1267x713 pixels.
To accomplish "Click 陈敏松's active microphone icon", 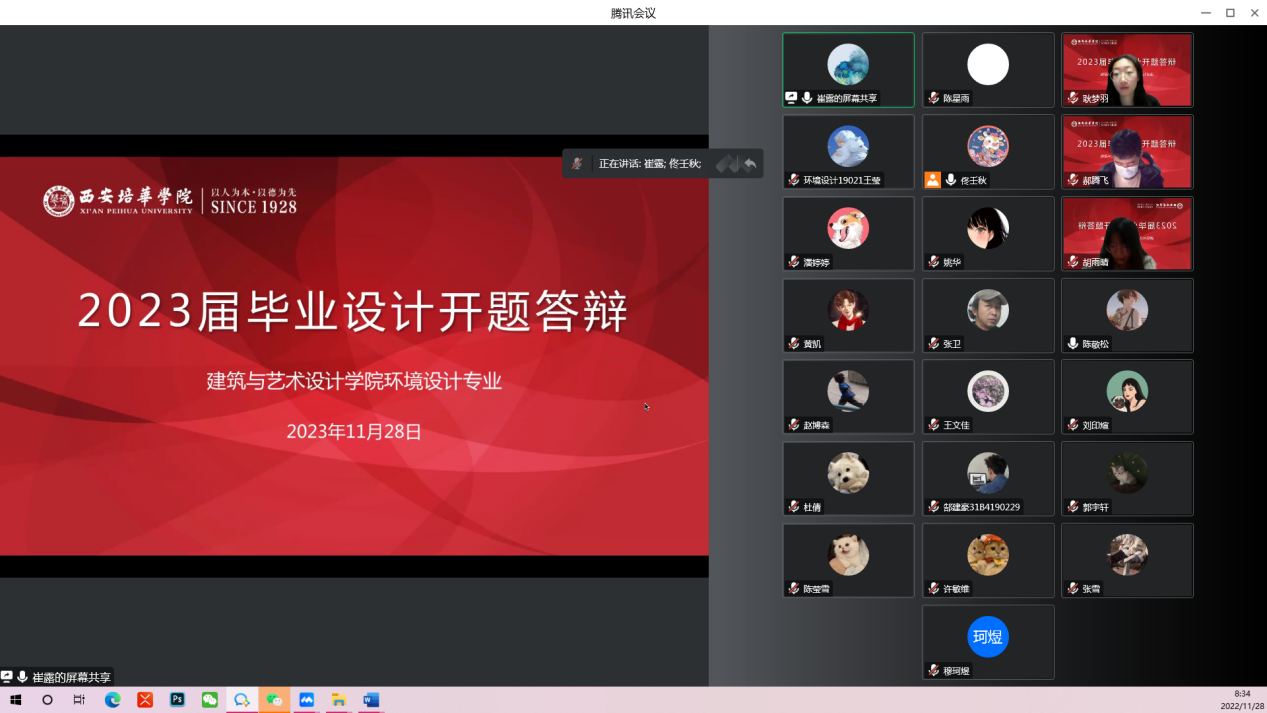I will 1073,344.
